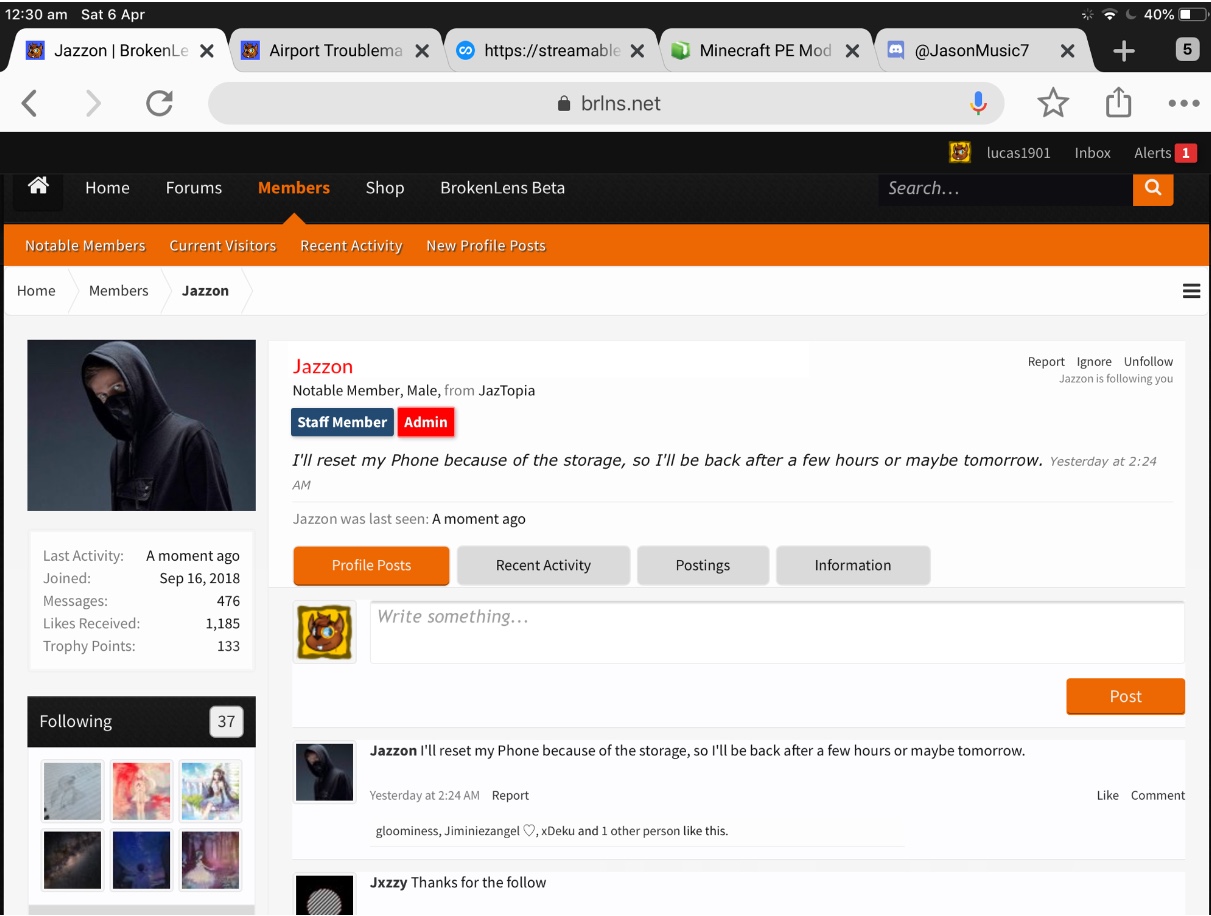Image resolution: width=1211 pixels, height=916 pixels.
Task: Select the Information profile tab
Action: (852, 565)
